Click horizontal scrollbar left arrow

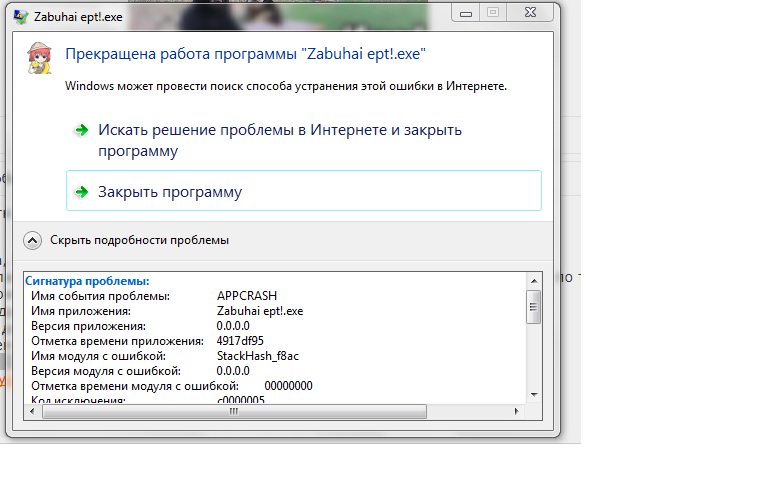point(32,412)
